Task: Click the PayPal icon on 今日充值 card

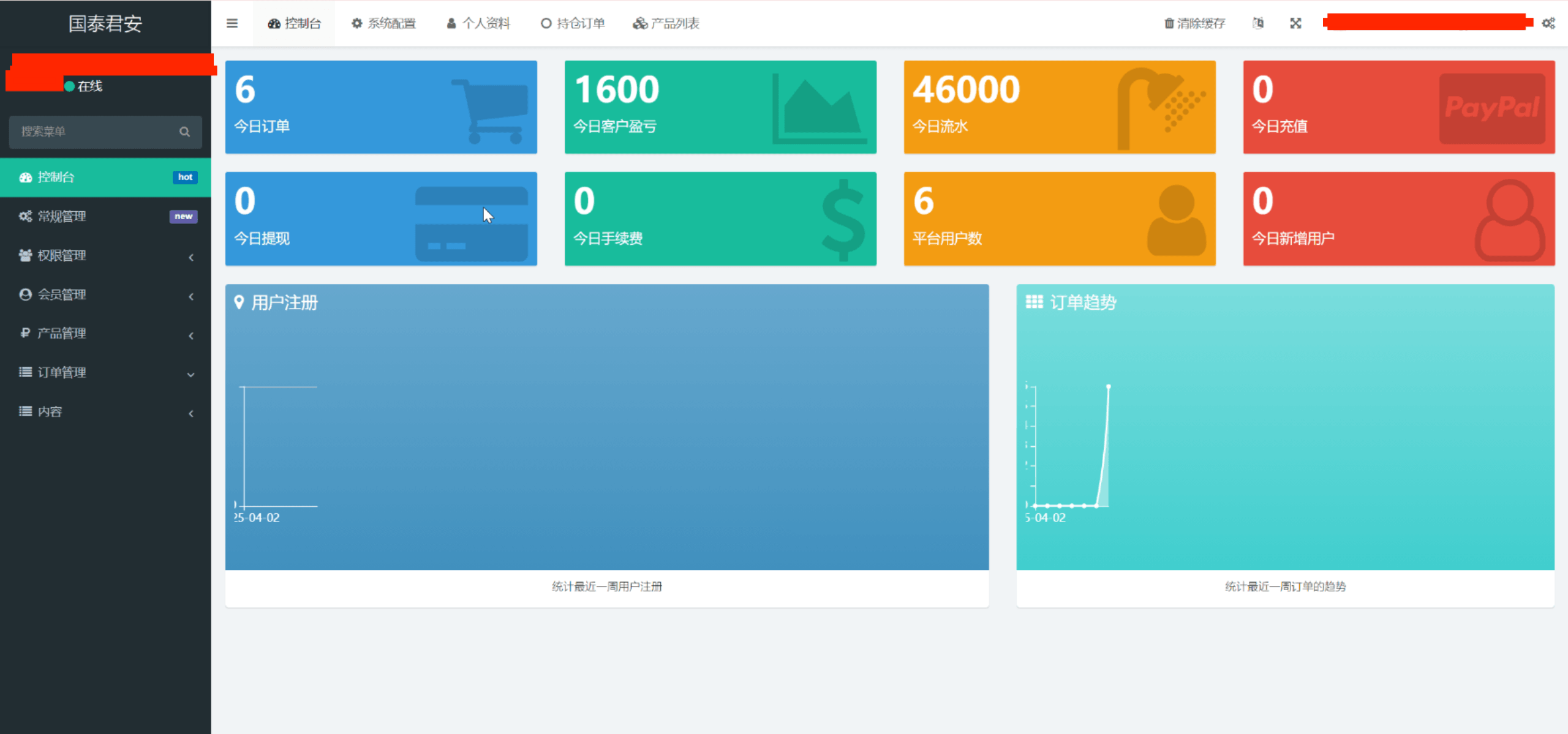Action: point(1491,108)
